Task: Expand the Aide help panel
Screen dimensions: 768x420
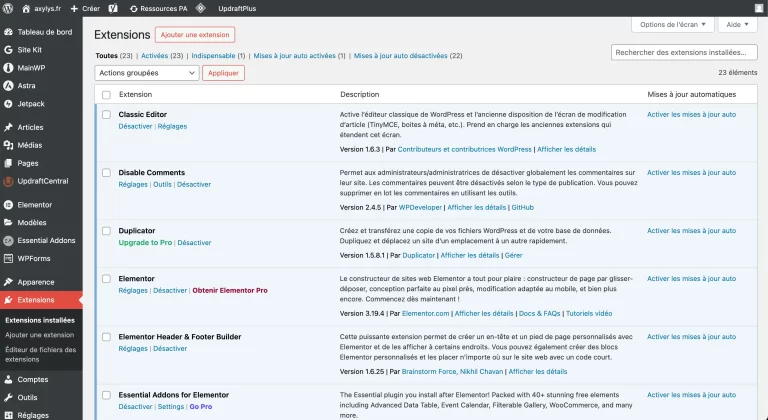Action: pyautogui.click(x=738, y=25)
